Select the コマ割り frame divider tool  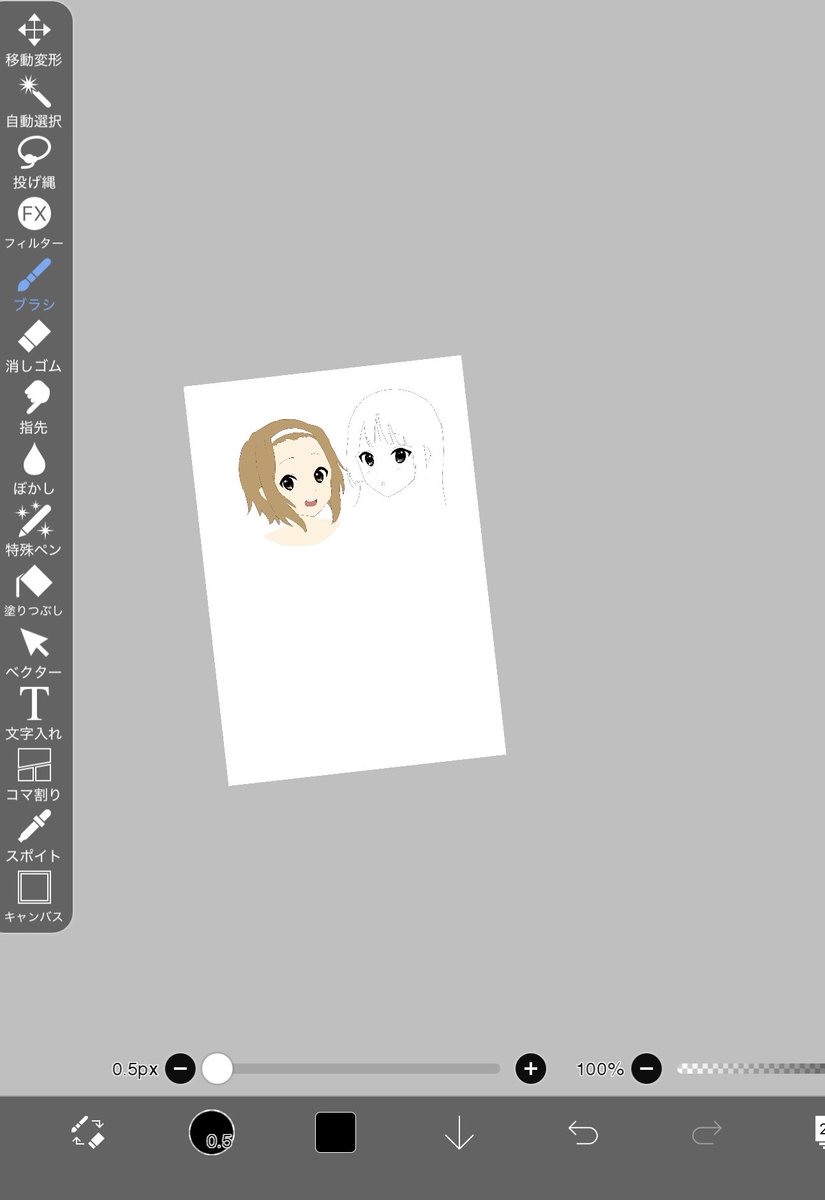pos(34,775)
